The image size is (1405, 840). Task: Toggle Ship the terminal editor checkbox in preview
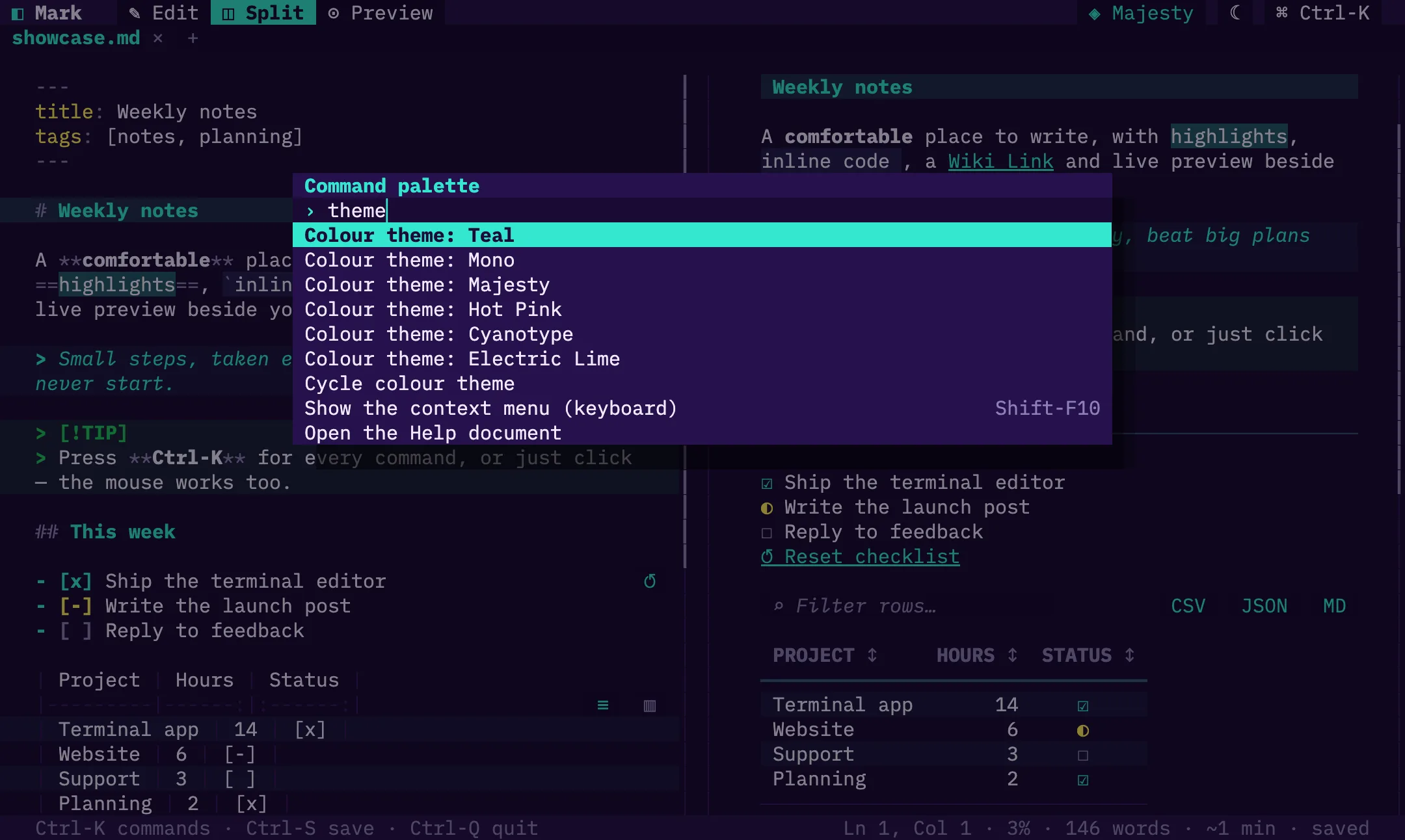click(767, 483)
